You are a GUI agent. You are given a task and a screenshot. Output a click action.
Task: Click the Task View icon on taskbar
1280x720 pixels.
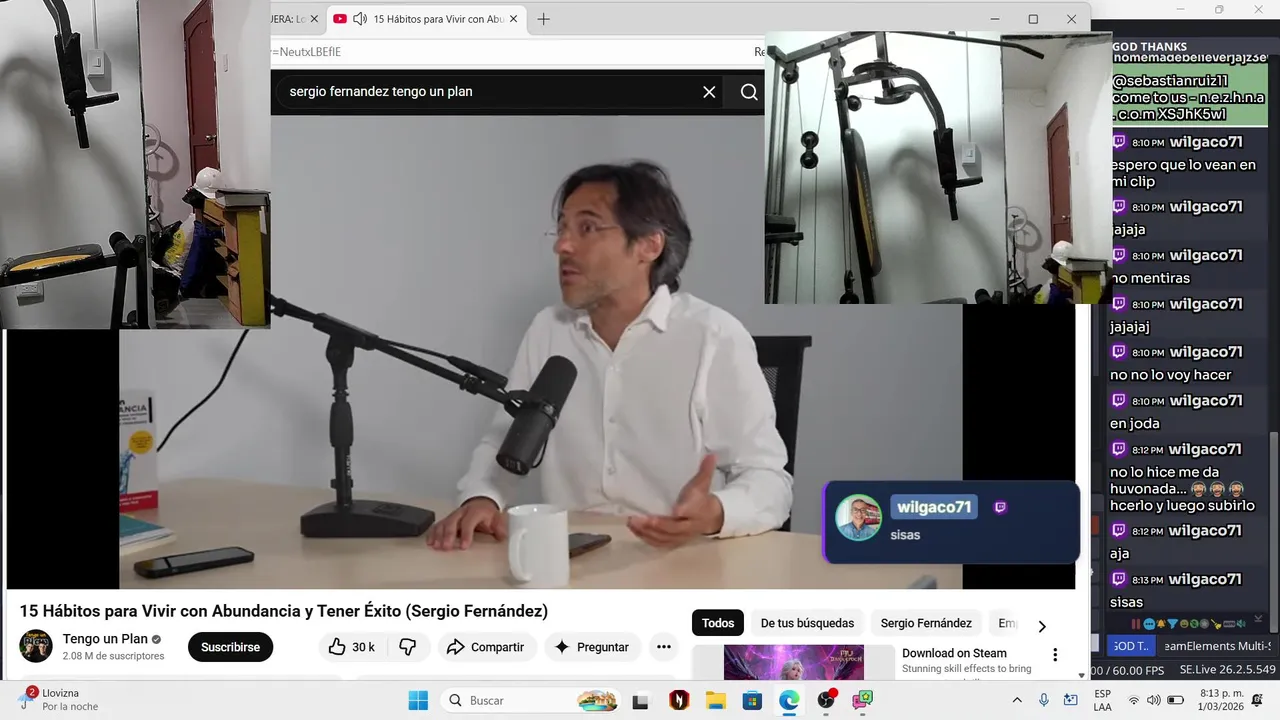(x=640, y=701)
